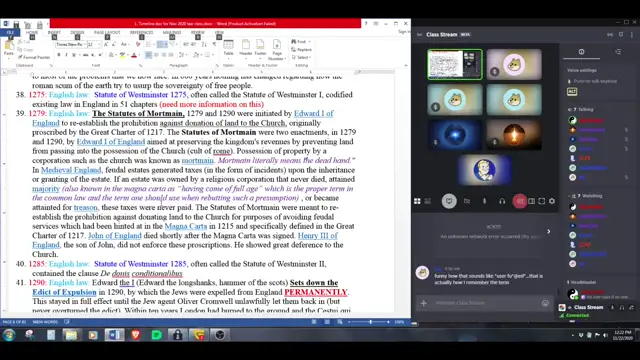Toggle Strikethrough formatting in the ribbon
The image size is (640, 360).
tap(85, 55)
